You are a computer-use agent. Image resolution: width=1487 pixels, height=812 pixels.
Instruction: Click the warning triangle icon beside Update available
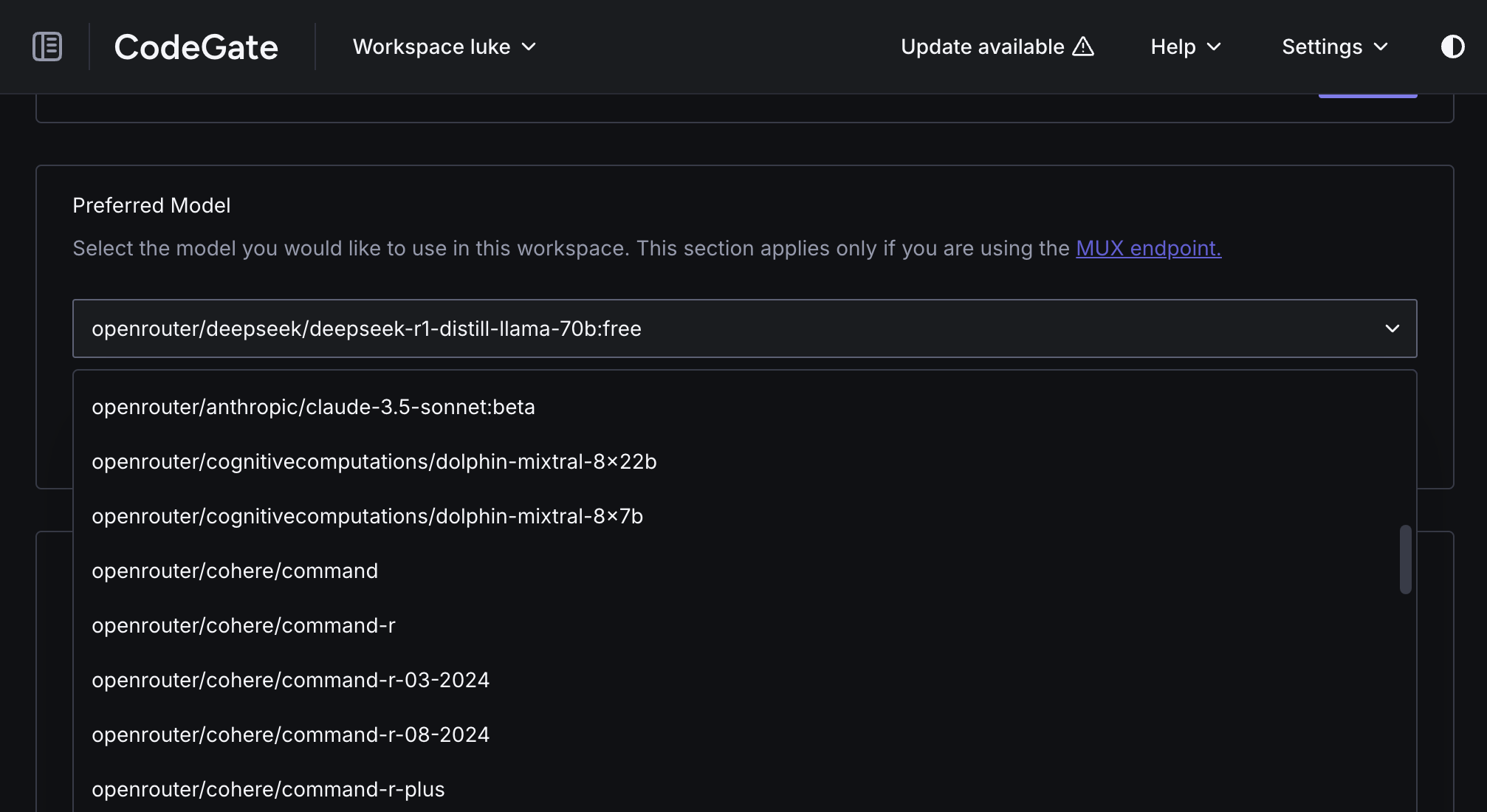tap(1083, 47)
